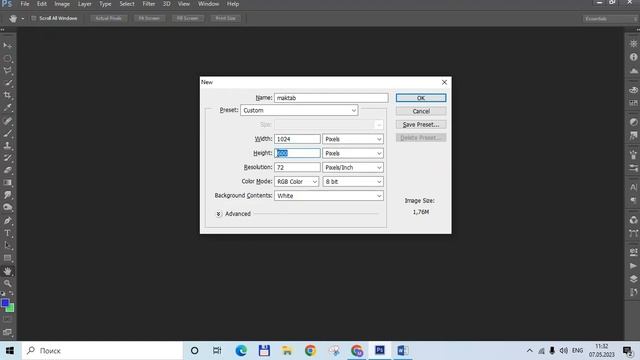Viewport: 640px width, 360px height.
Task: Open the Info panel icon
Action: 633,57
